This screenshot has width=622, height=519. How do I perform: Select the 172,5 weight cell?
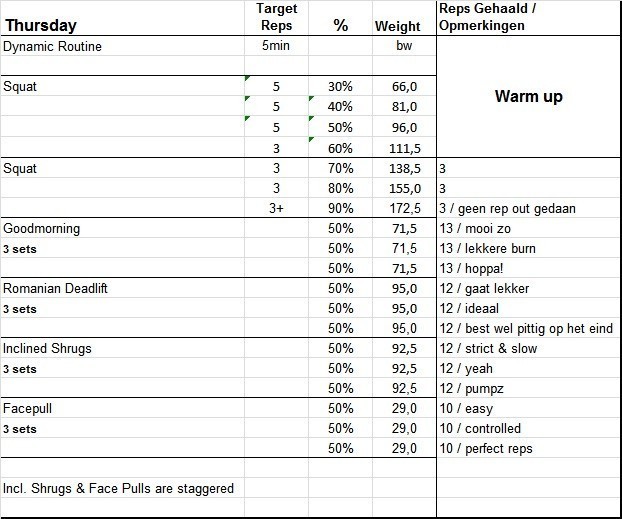(403, 208)
